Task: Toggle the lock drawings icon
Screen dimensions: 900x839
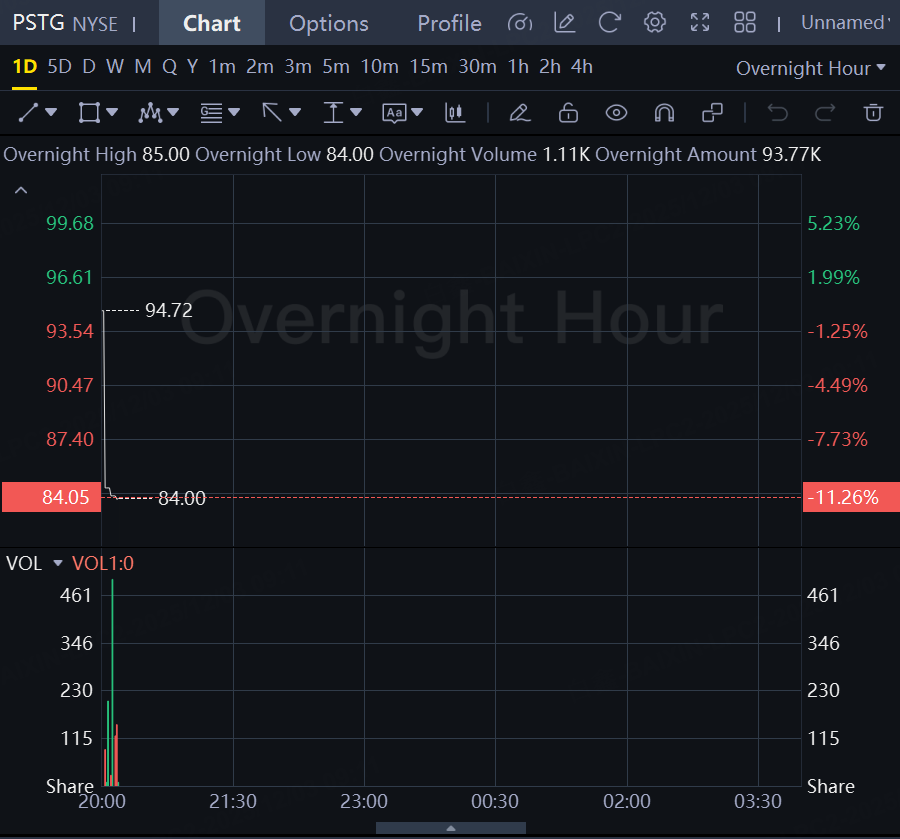Action: [568, 112]
